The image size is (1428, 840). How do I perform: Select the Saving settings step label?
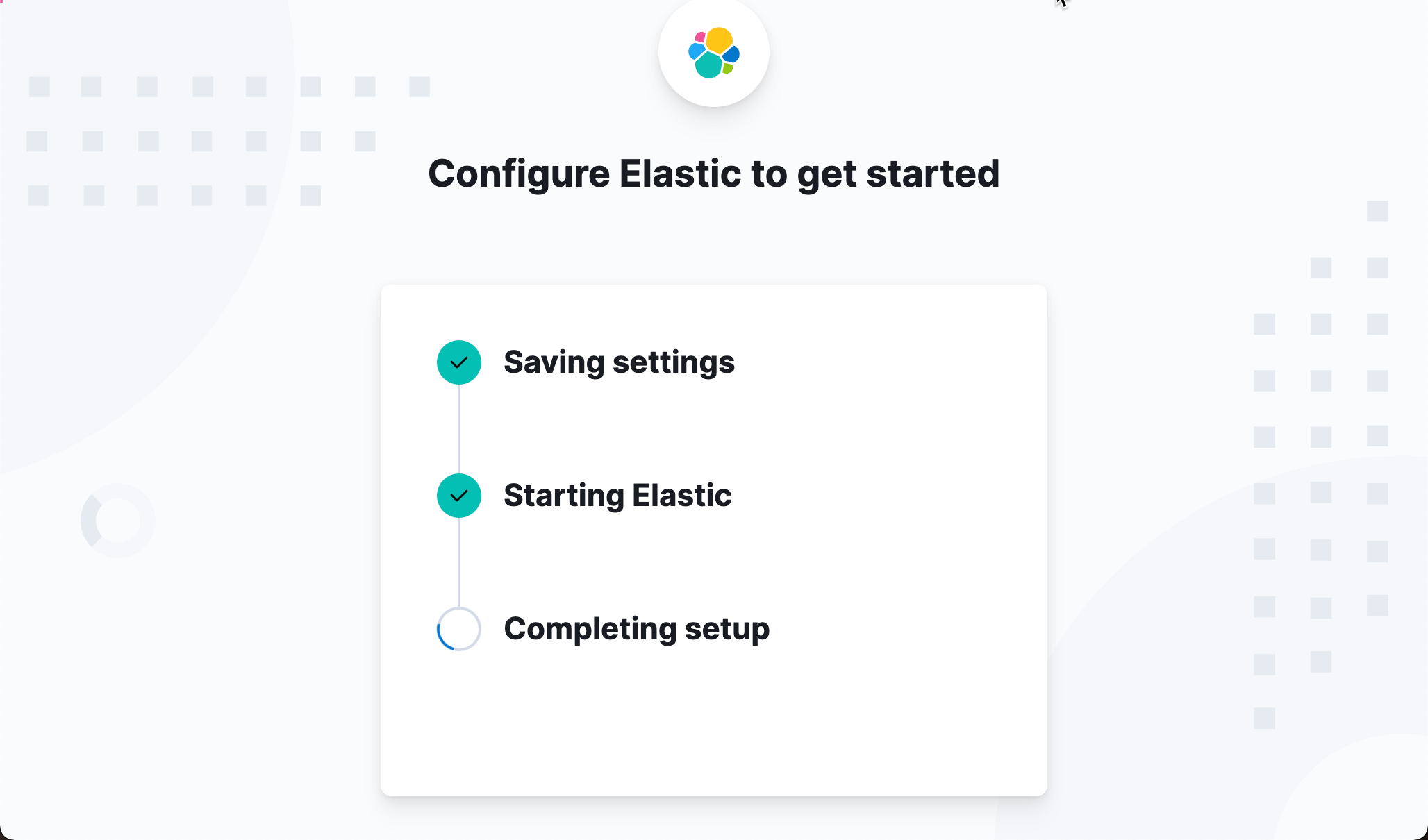620,362
